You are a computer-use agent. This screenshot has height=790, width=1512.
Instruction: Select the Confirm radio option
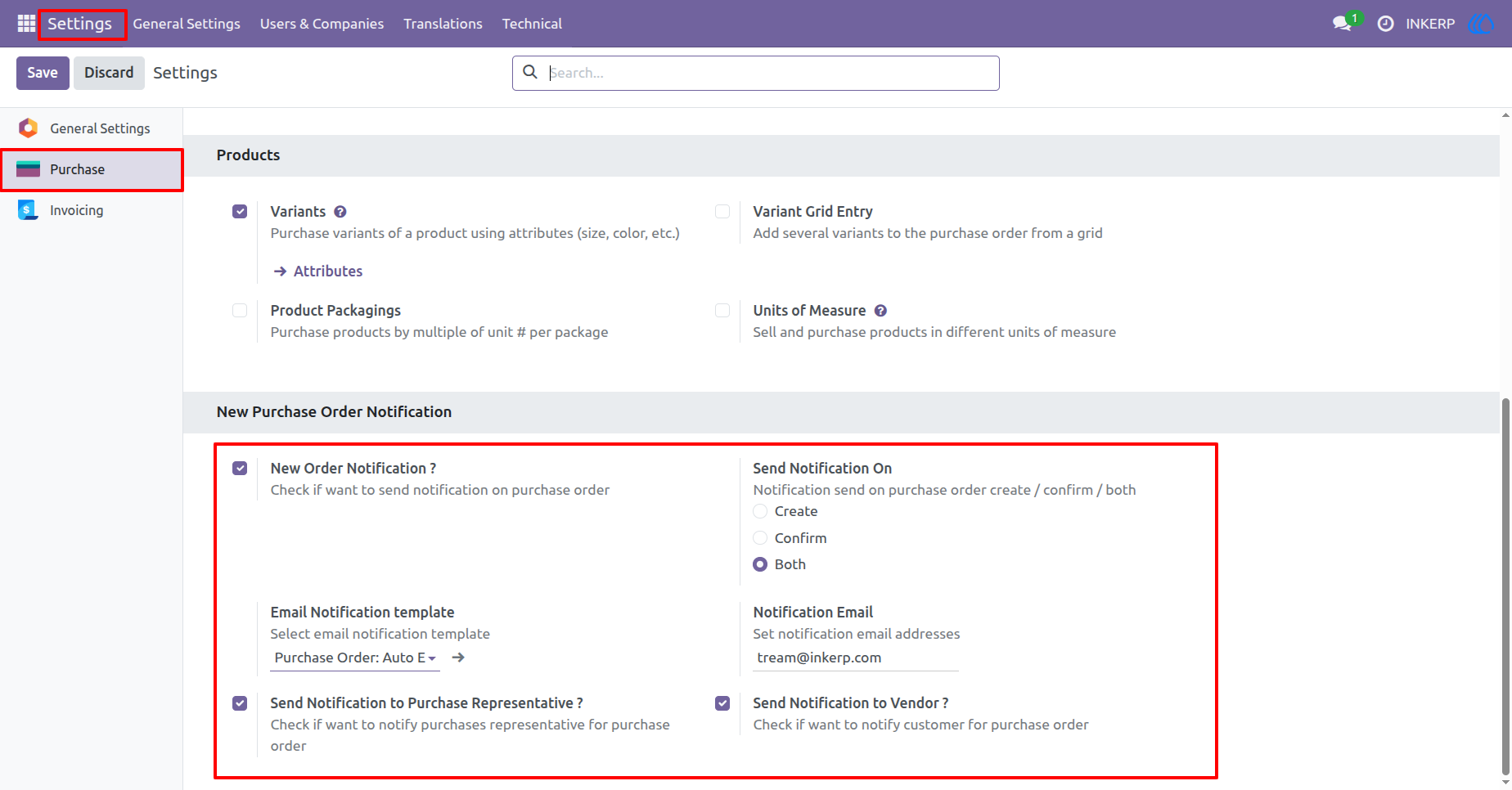coord(760,538)
